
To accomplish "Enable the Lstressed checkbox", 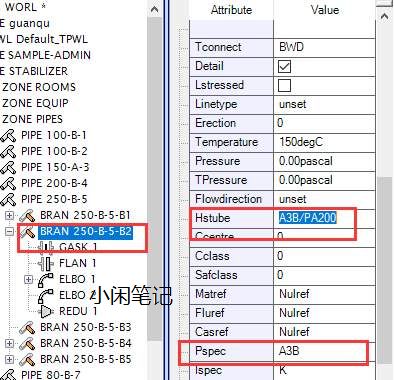I will click(x=284, y=85).
